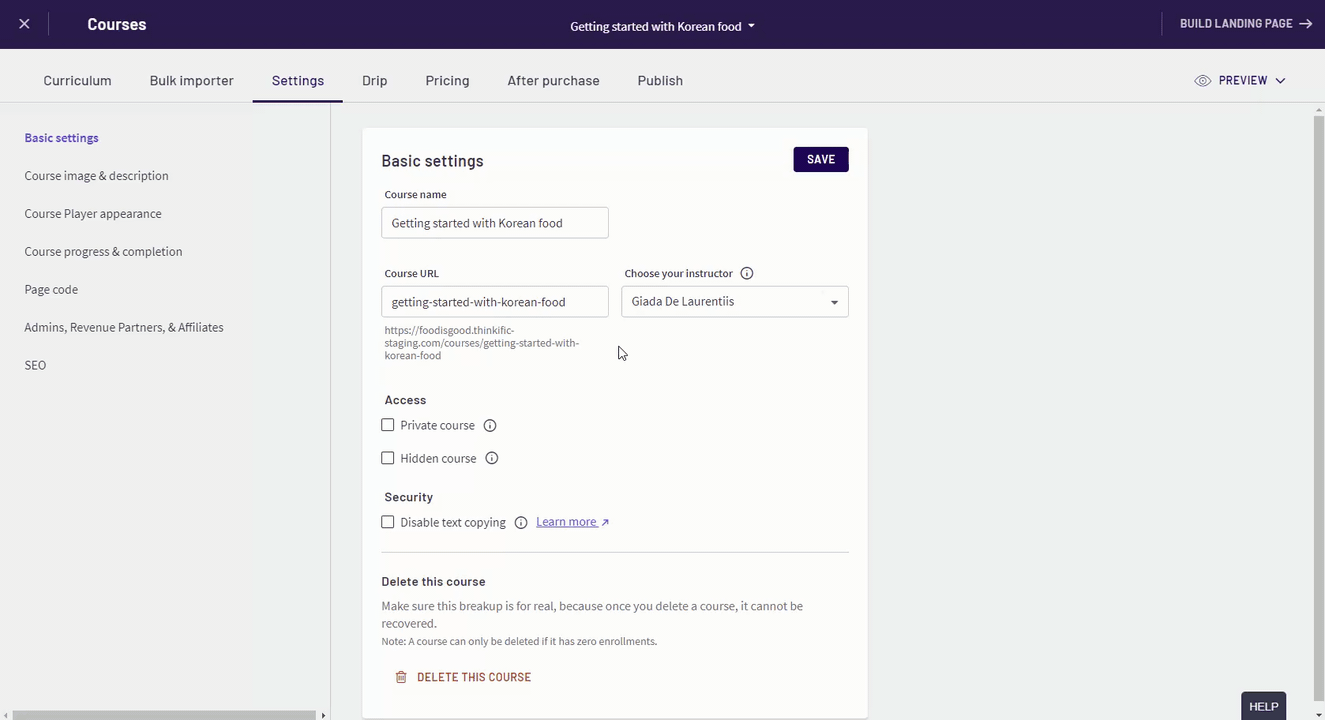This screenshot has width=1325, height=720.
Task: Tick the Hidden course checkbox
Action: click(388, 458)
